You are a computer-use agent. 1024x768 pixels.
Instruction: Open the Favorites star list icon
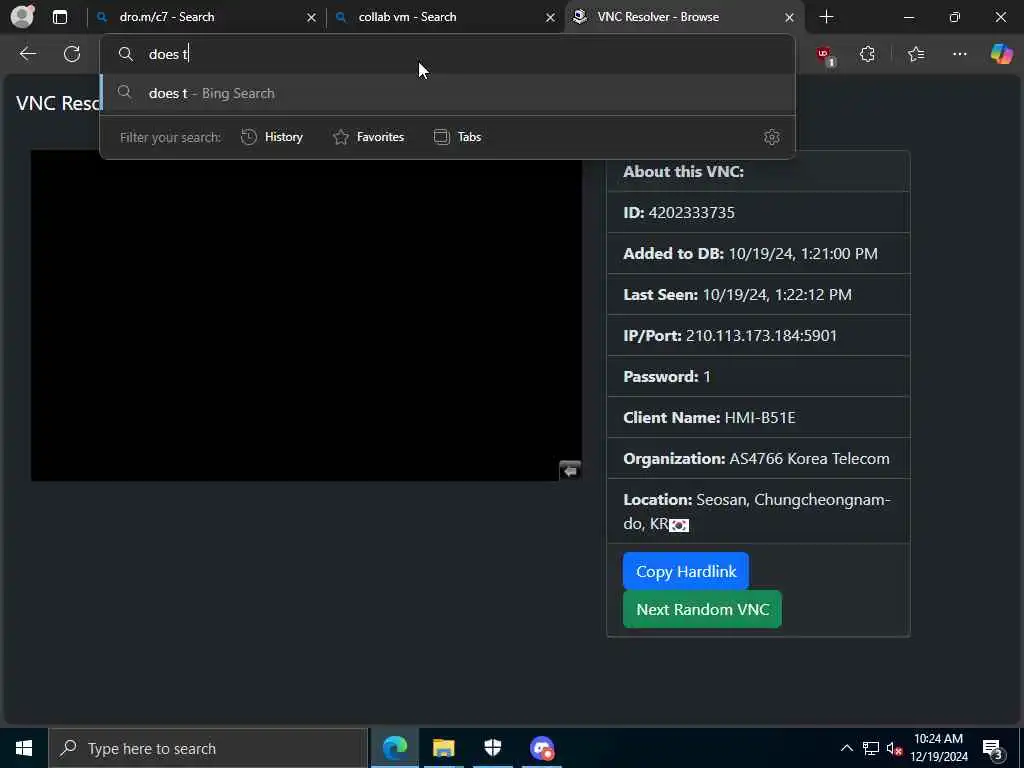point(916,54)
